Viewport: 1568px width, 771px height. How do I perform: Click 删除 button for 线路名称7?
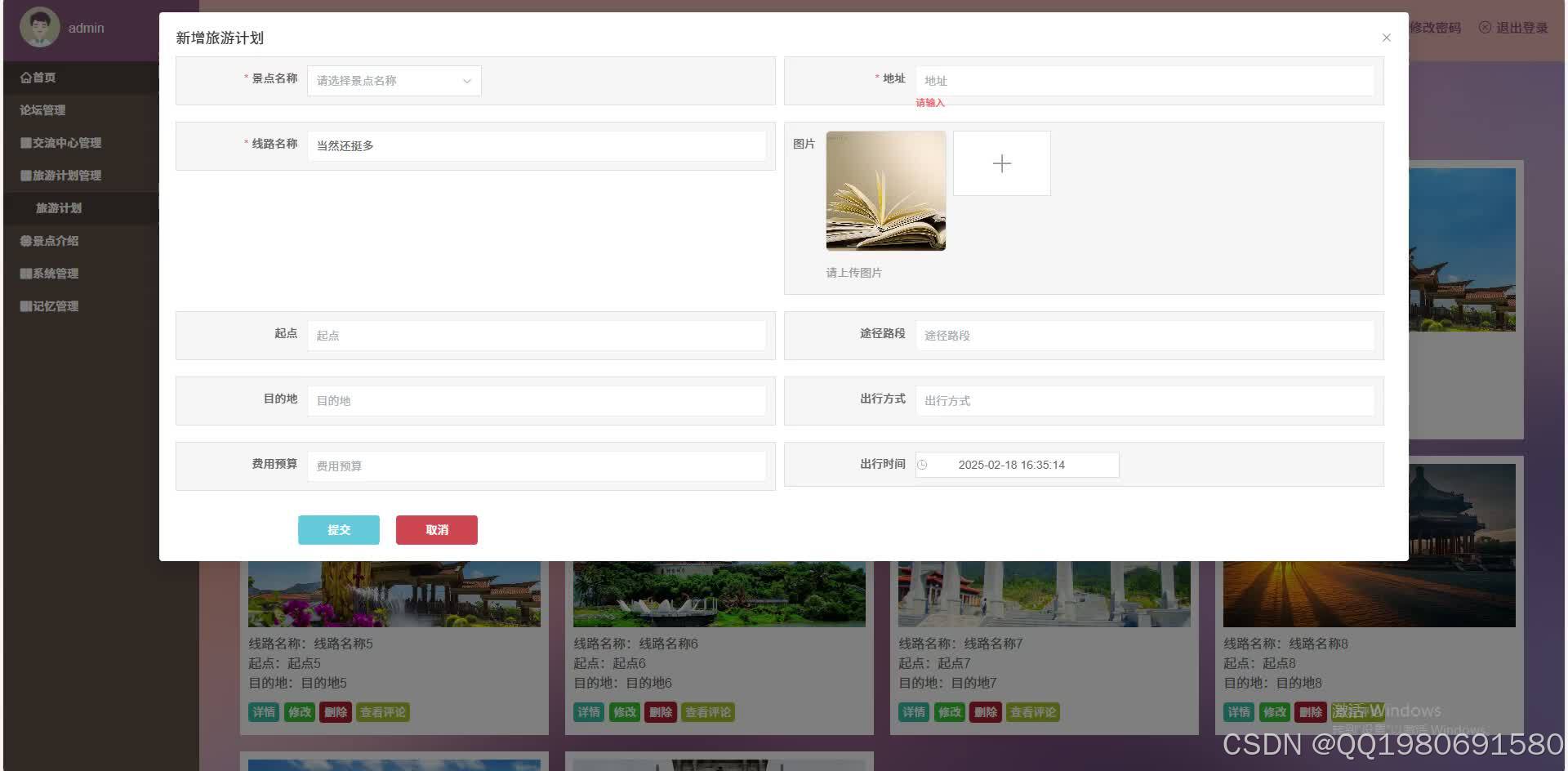pyautogui.click(x=986, y=712)
